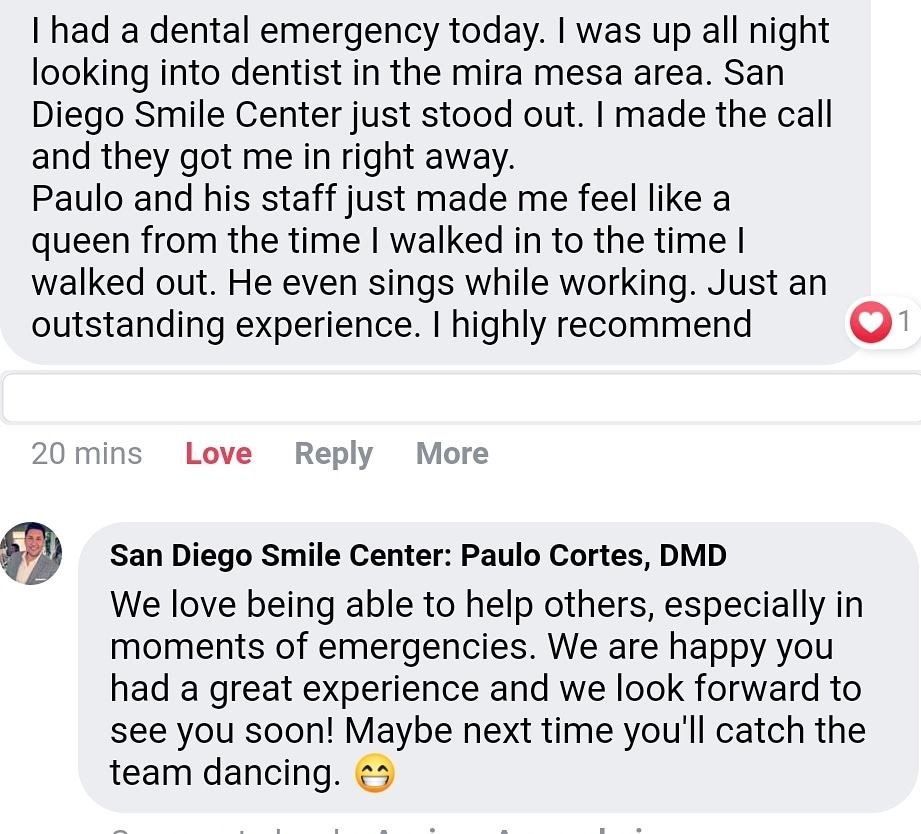This screenshot has height=834, width=921.
Task: Reply to the dental emergency review
Action: pyautogui.click(x=333, y=454)
